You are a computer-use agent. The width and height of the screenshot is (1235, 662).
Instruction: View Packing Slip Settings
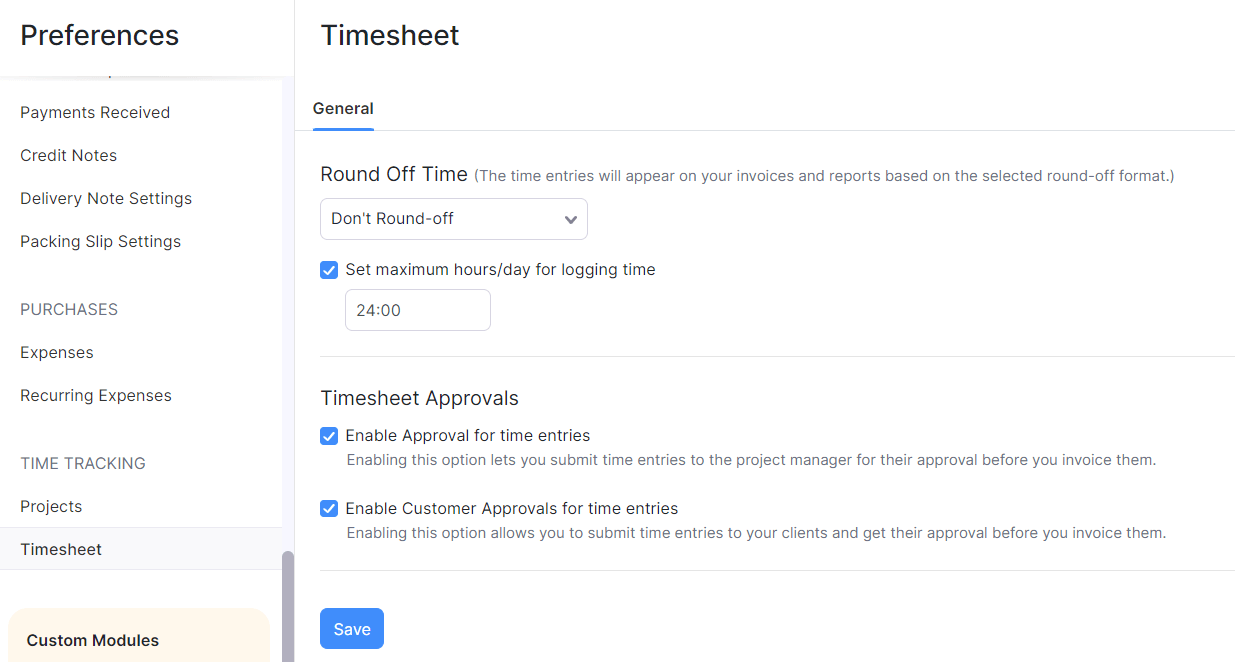[x=100, y=241]
